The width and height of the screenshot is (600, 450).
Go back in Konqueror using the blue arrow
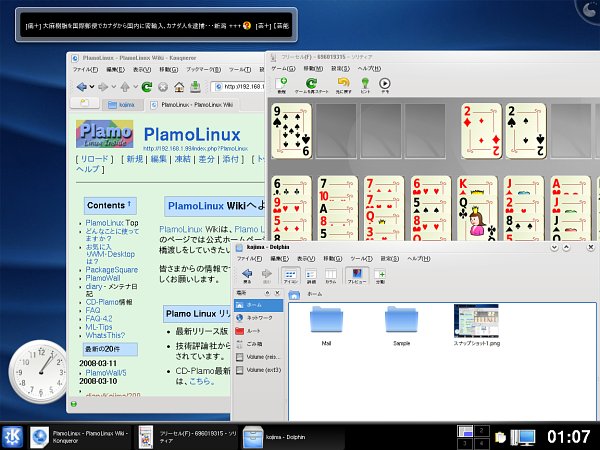[x=81, y=87]
